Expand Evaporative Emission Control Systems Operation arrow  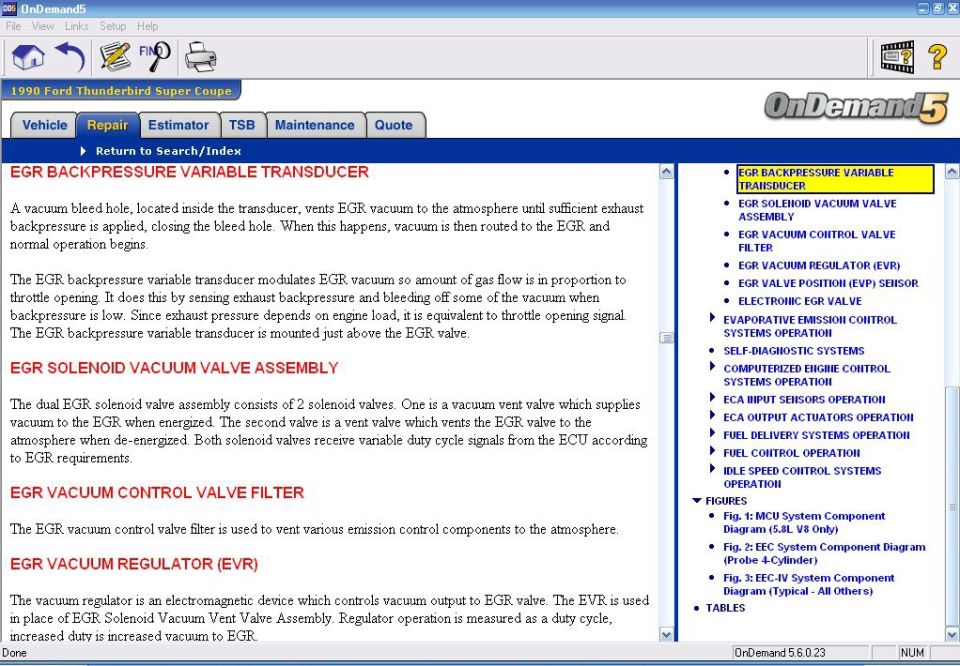[712, 318]
